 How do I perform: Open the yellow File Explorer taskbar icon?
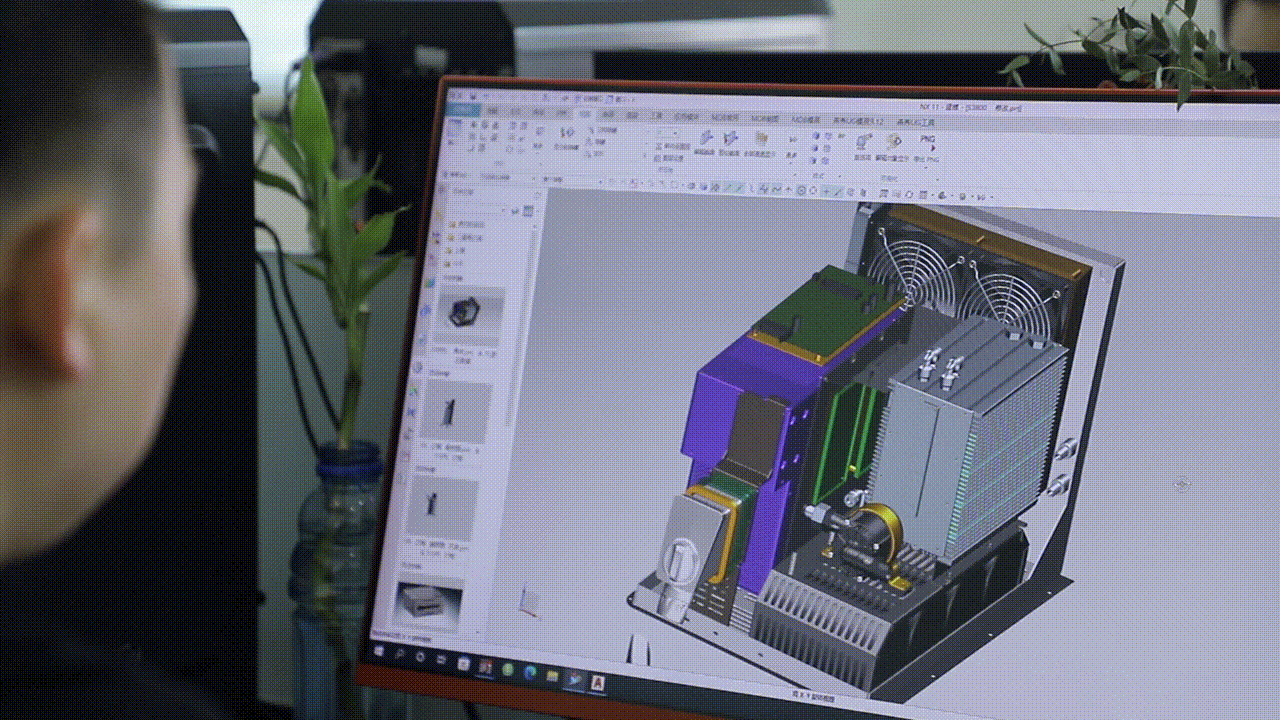pyautogui.click(x=552, y=676)
